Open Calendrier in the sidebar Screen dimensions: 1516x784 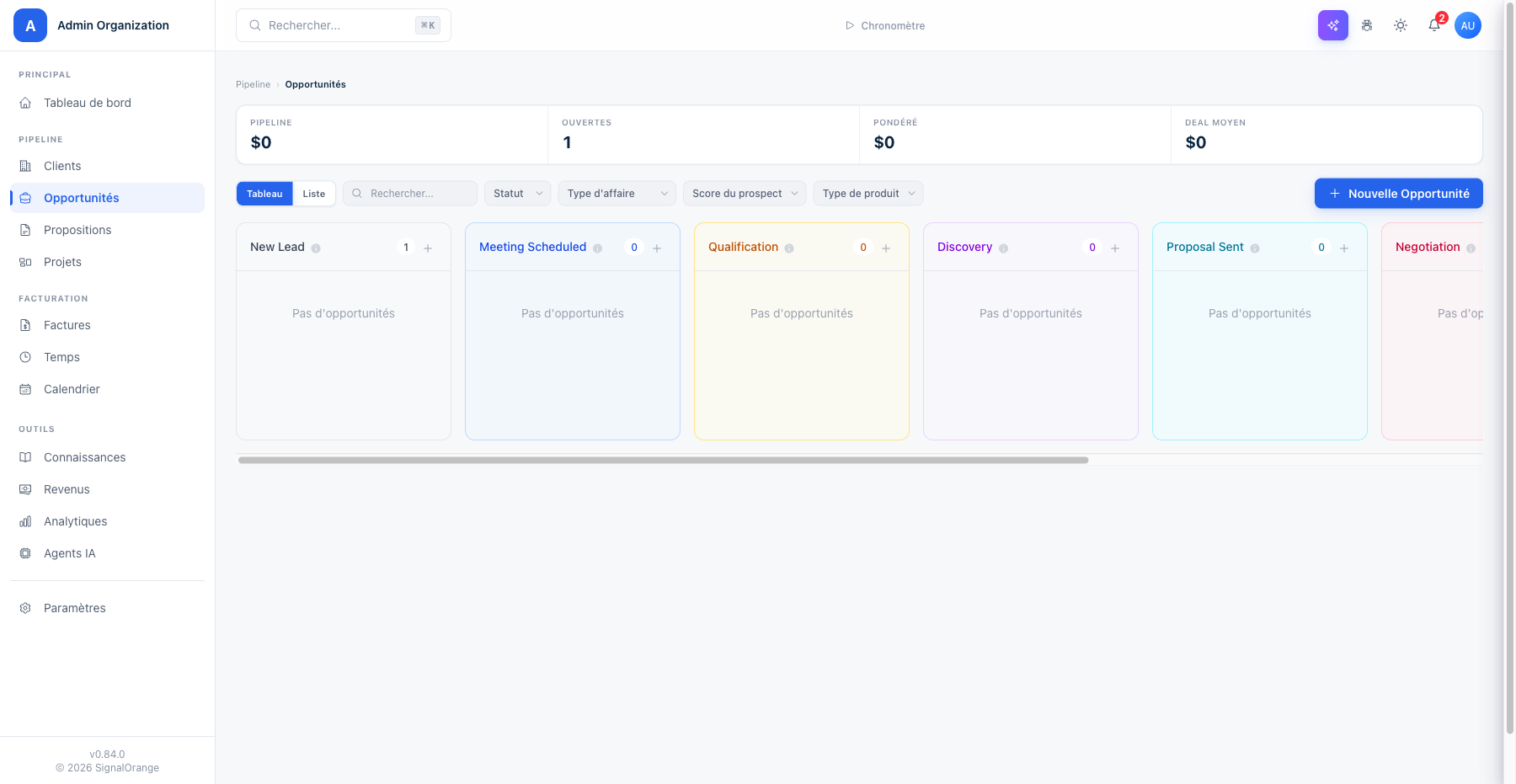pos(107,389)
